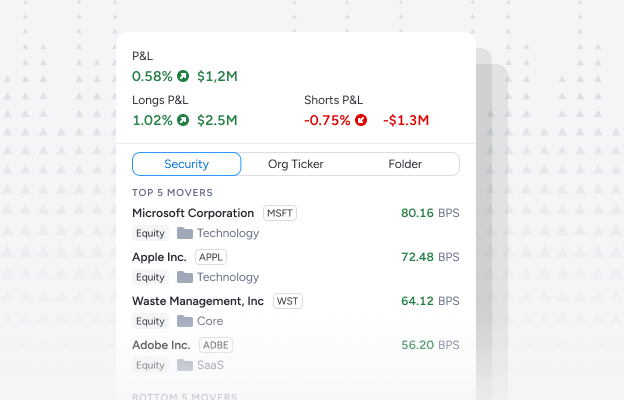
Task: Click the -0.75% Shorts P&L percentage
Action: point(327,120)
